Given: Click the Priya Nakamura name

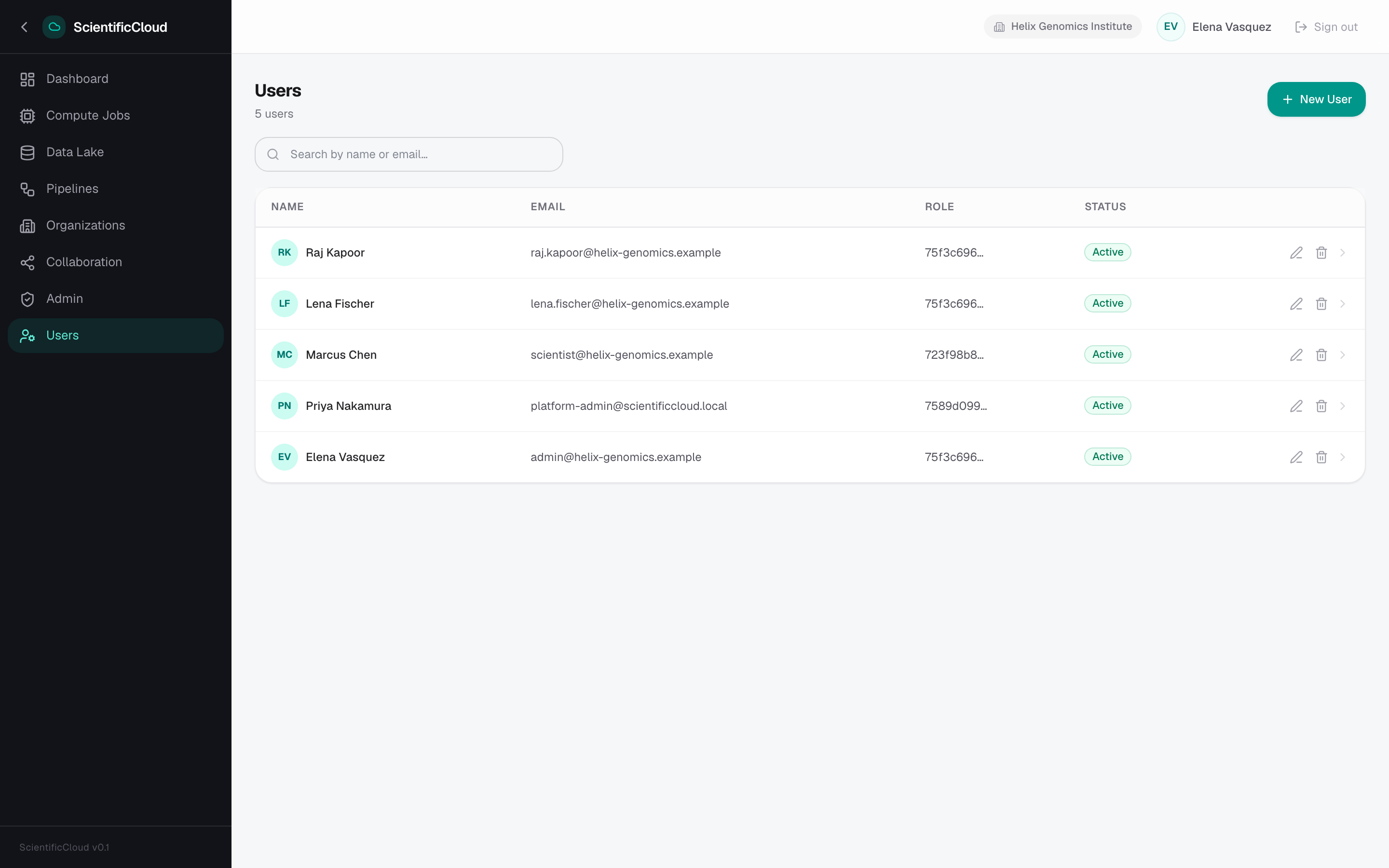Looking at the screenshot, I should point(348,406).
